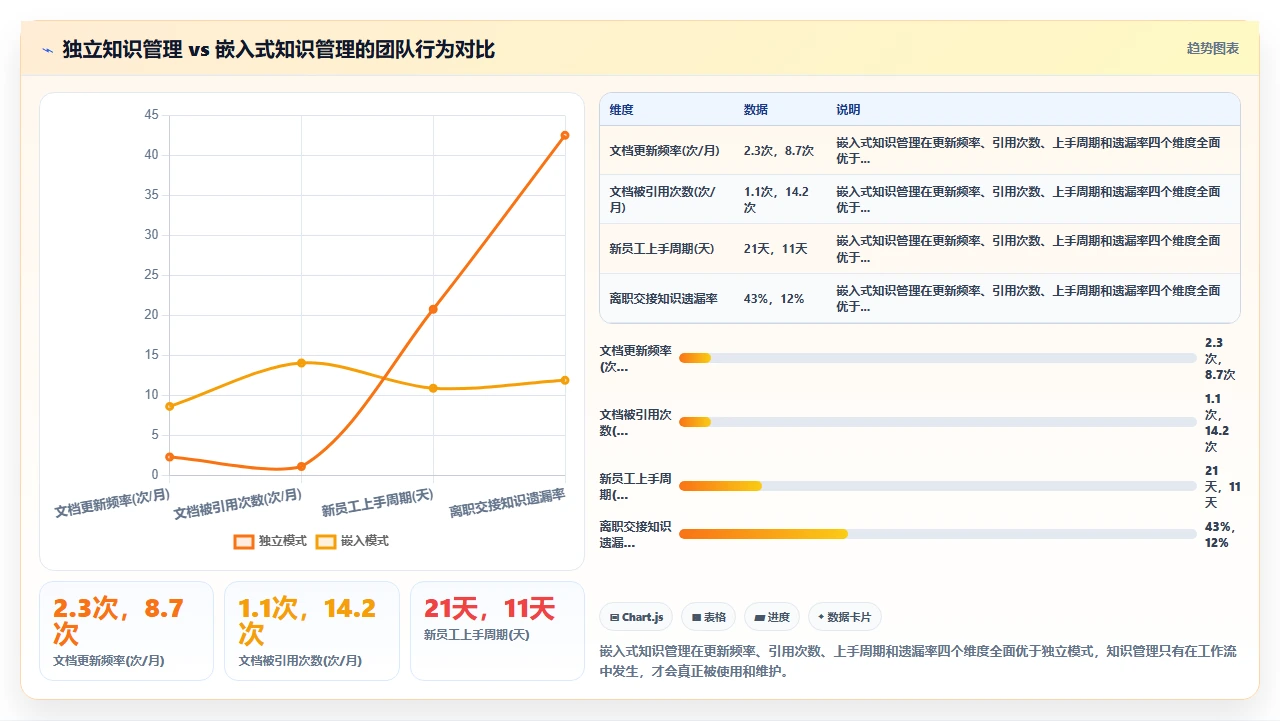Screen dimensions: 1280x721
Task: Click the 新员工上手周期 progress bar
Action: [x=938, y=486]
